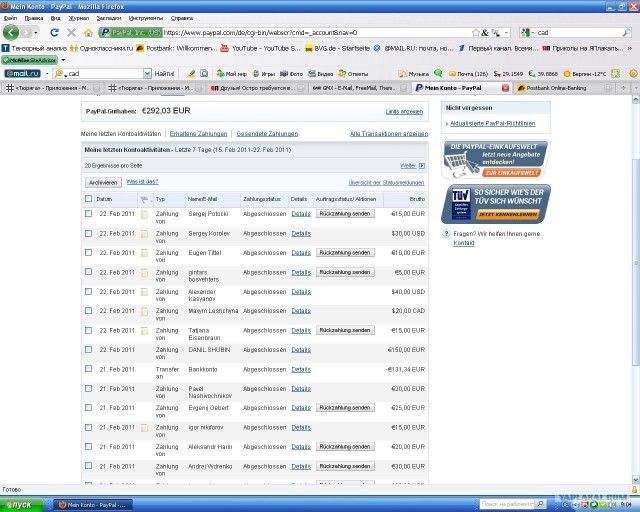Image resolution: width=640 pixels, height=512 pixels.
Task: Click the flag icon in the table header
Action: click(x=144, y=199)
